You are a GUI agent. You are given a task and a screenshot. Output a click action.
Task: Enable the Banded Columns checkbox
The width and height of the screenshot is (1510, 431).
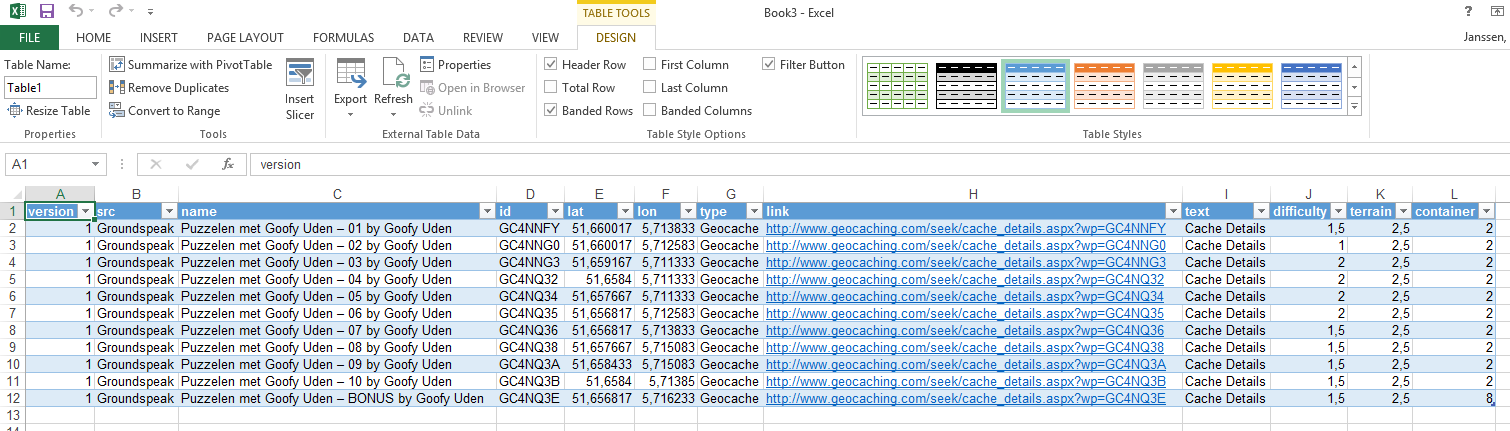650,110
